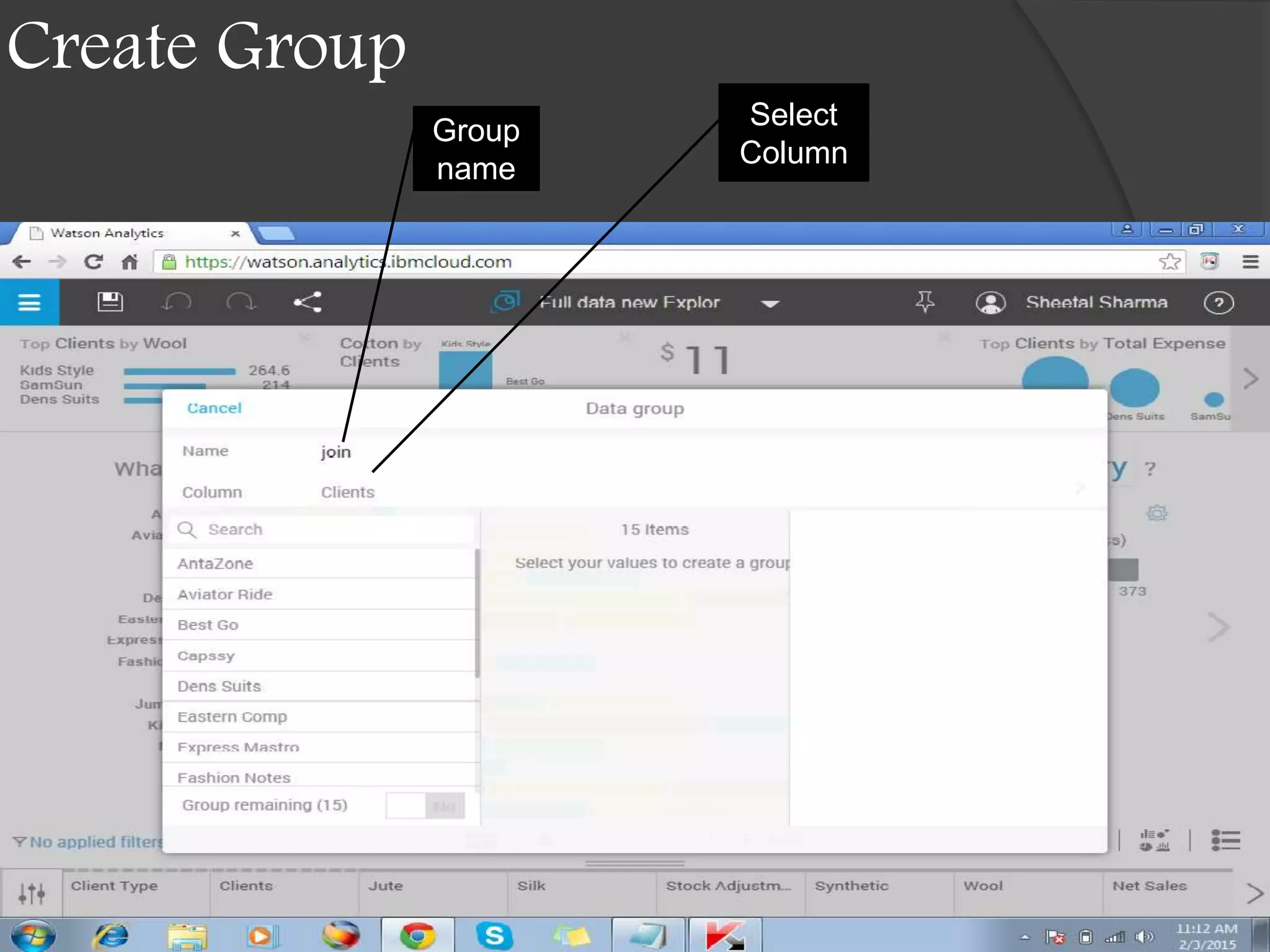This screenshot has height=952, width=1270.
Task: Open the Windows Start button
Action: pos(33,935)
